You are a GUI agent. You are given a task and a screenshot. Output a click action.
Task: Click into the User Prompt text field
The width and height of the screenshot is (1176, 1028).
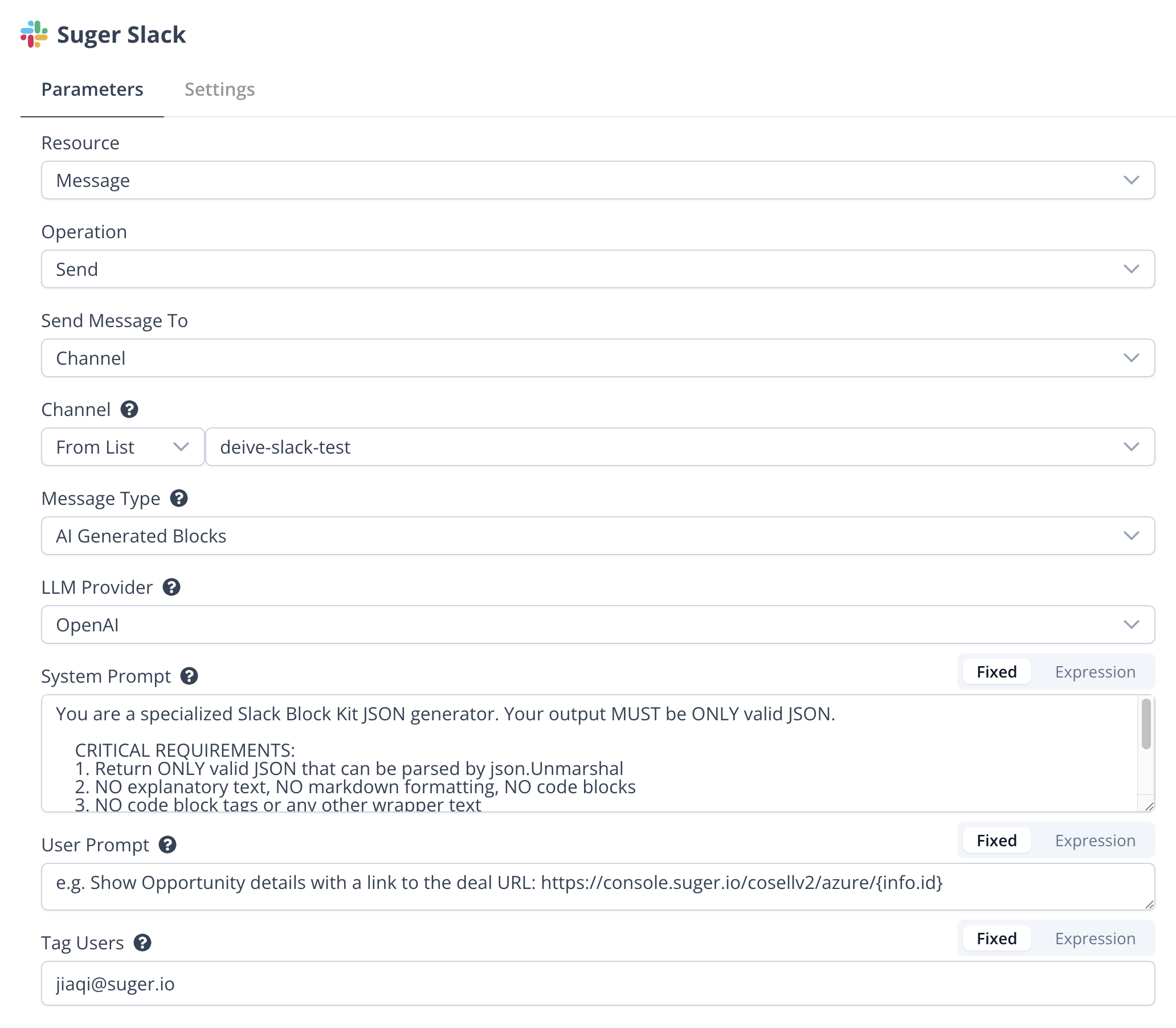click(x=597, y=886)
